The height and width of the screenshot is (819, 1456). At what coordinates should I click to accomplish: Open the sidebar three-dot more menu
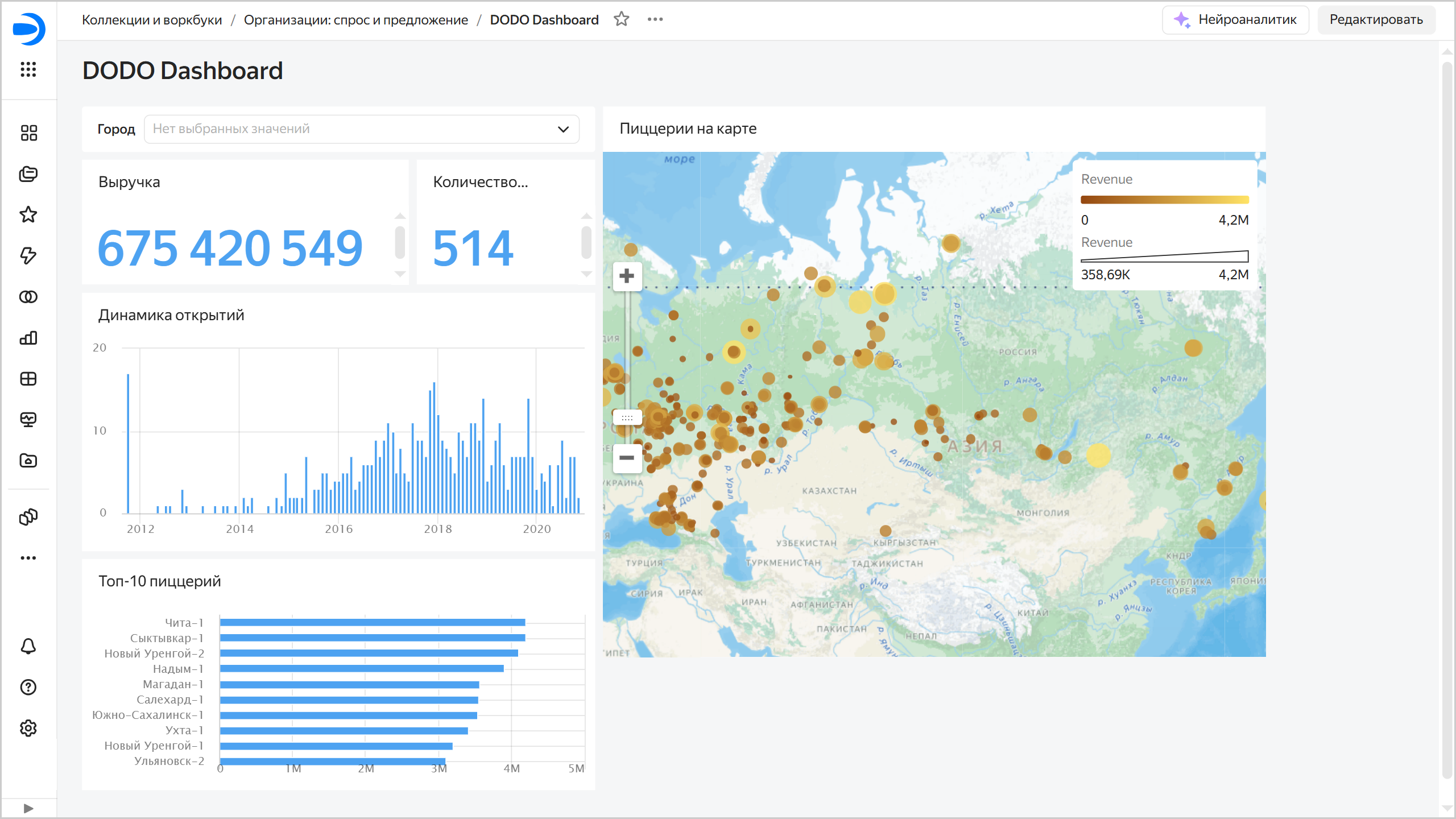(28, 558)
